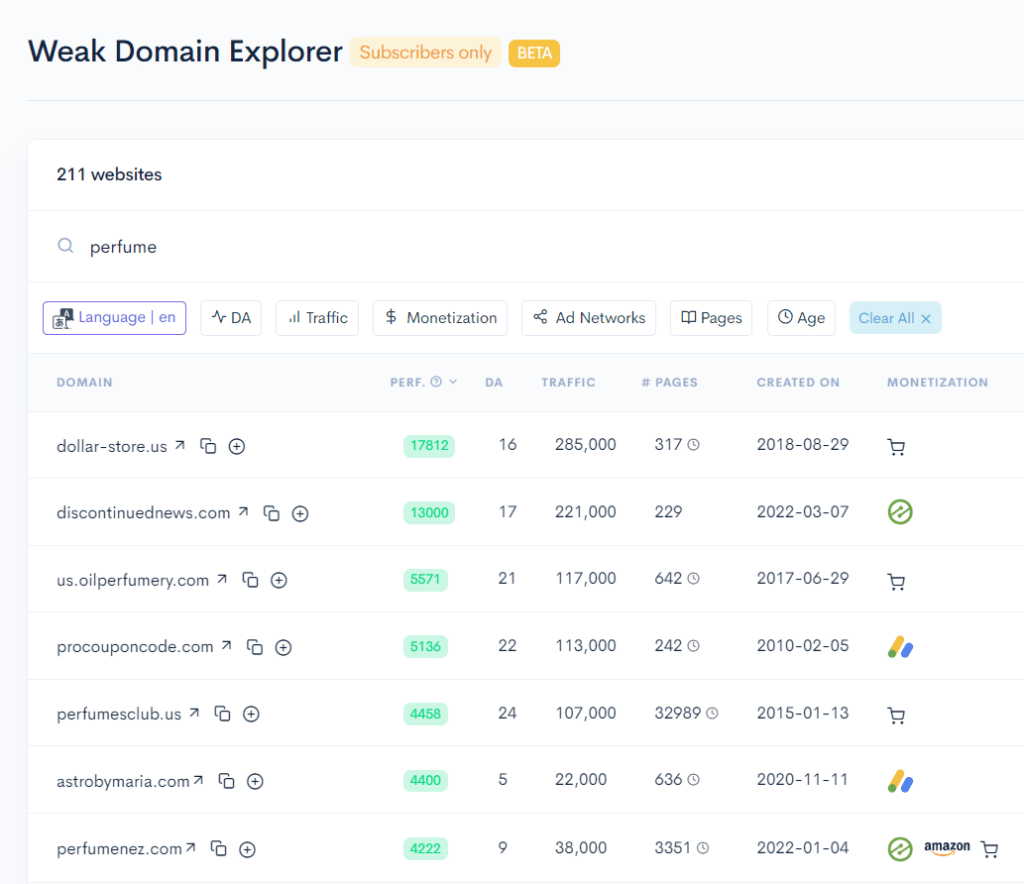Click the Amazon icon in the perfumenez.com row
Screen dimensions: 1024x884
(x=946, y=848)
